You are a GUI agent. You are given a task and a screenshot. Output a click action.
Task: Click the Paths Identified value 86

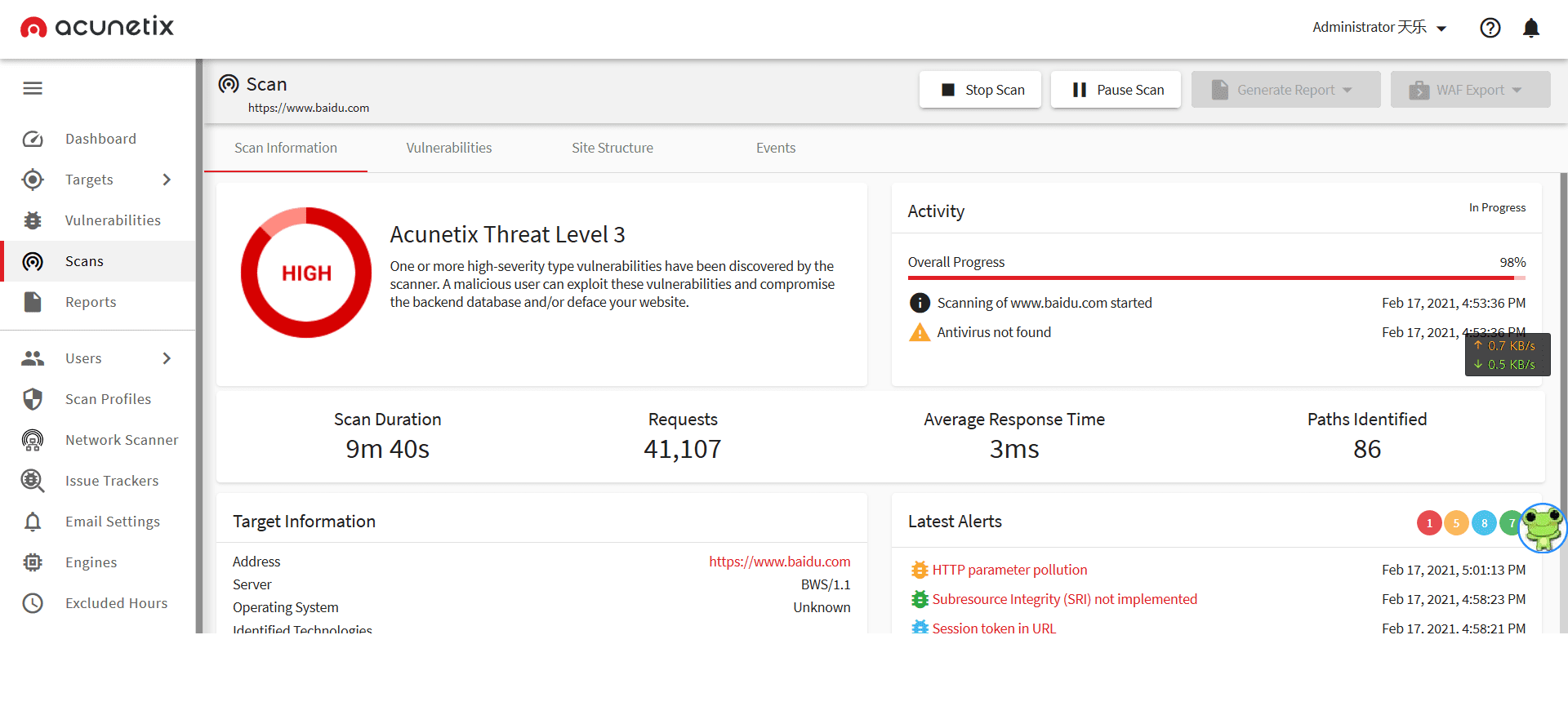click(1367, 449)
